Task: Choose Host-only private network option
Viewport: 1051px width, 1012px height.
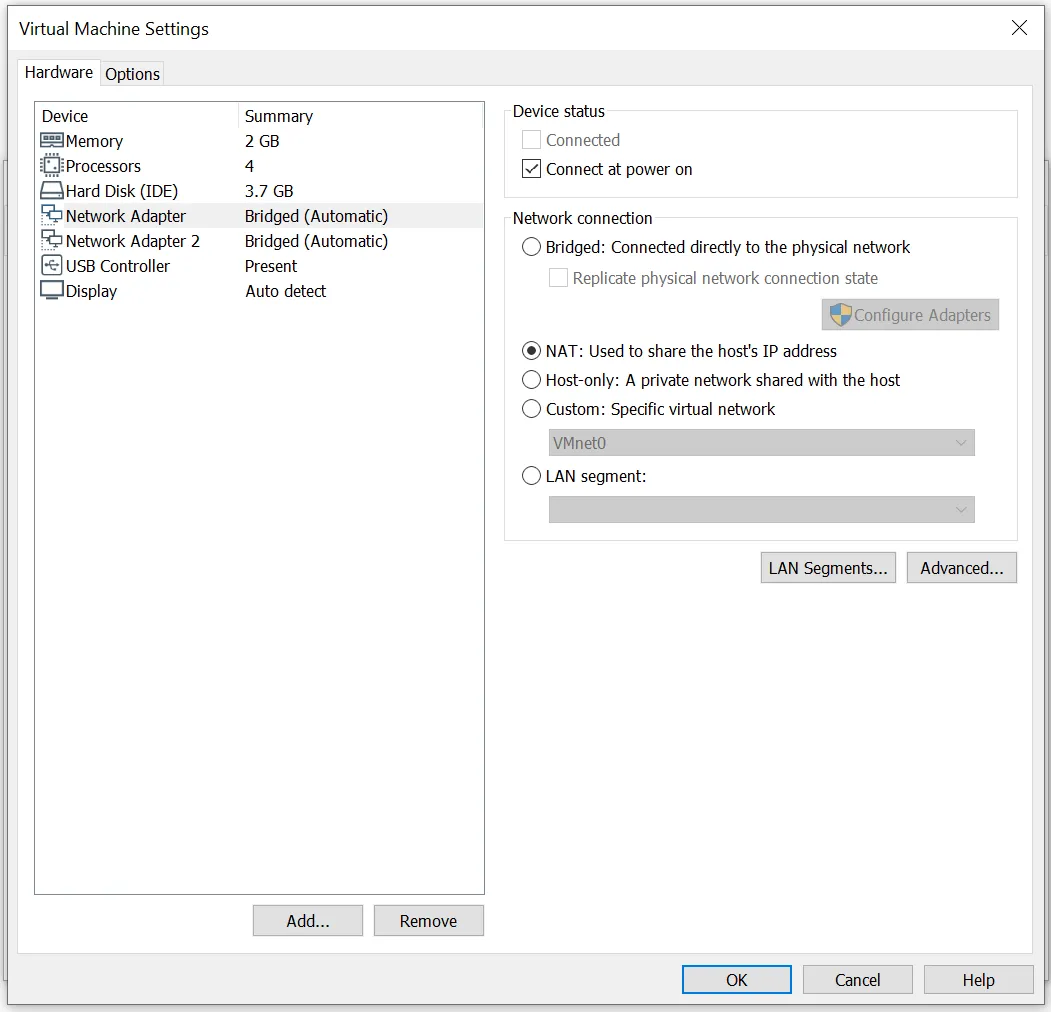Action: point(532,380)
